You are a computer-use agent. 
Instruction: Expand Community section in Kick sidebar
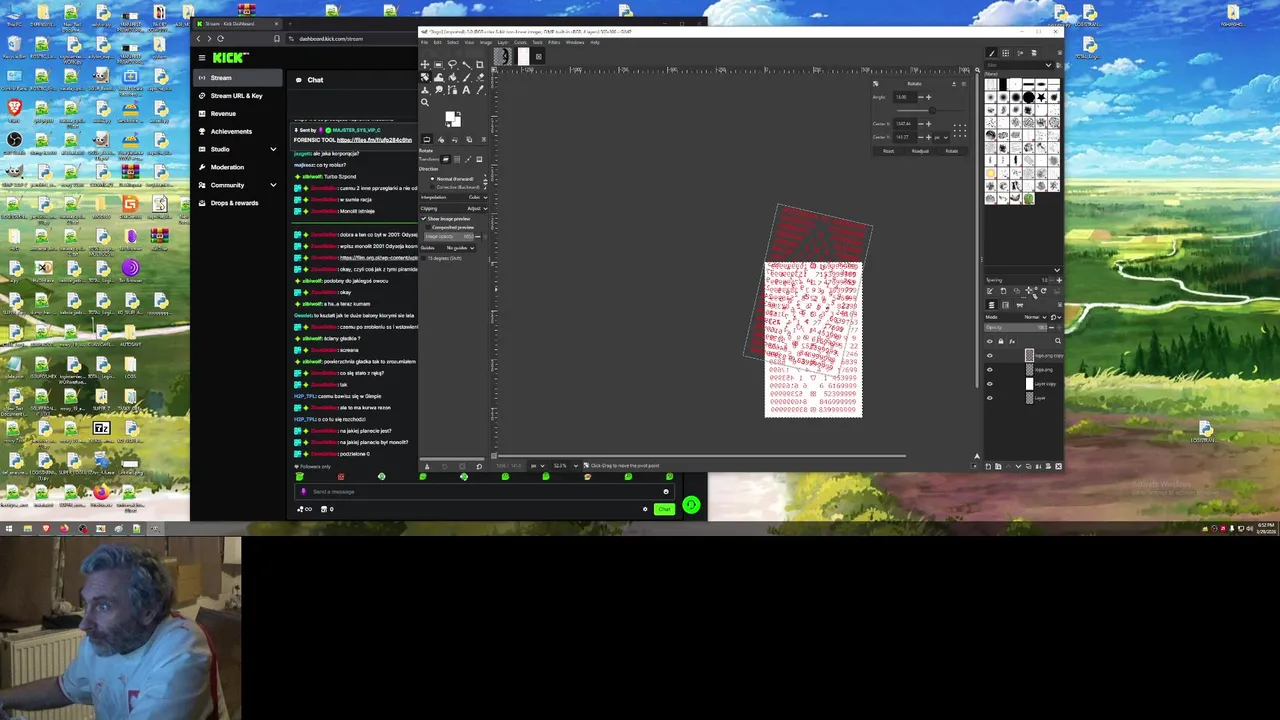[273, 185]
